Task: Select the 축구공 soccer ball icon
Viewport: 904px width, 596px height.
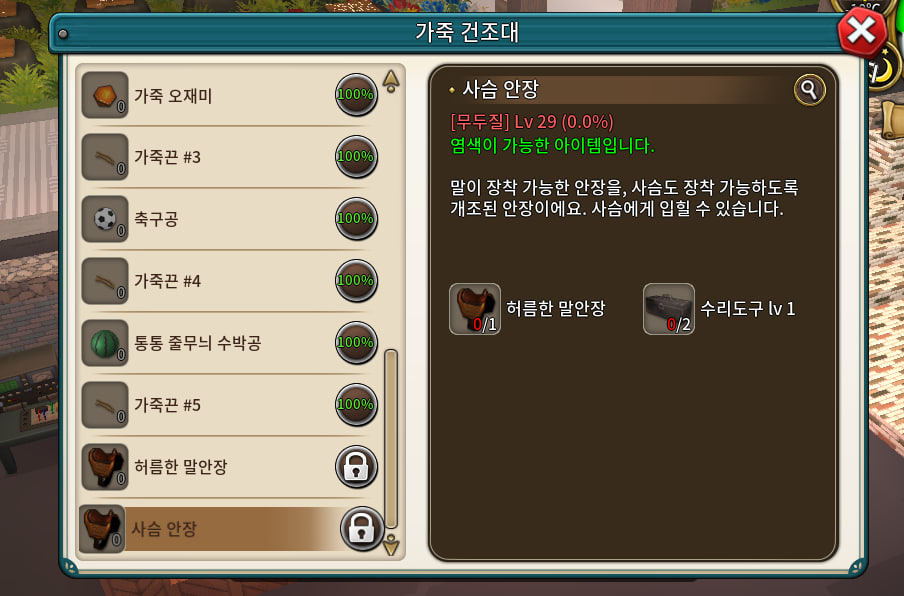Action: (x=105, y=219)
